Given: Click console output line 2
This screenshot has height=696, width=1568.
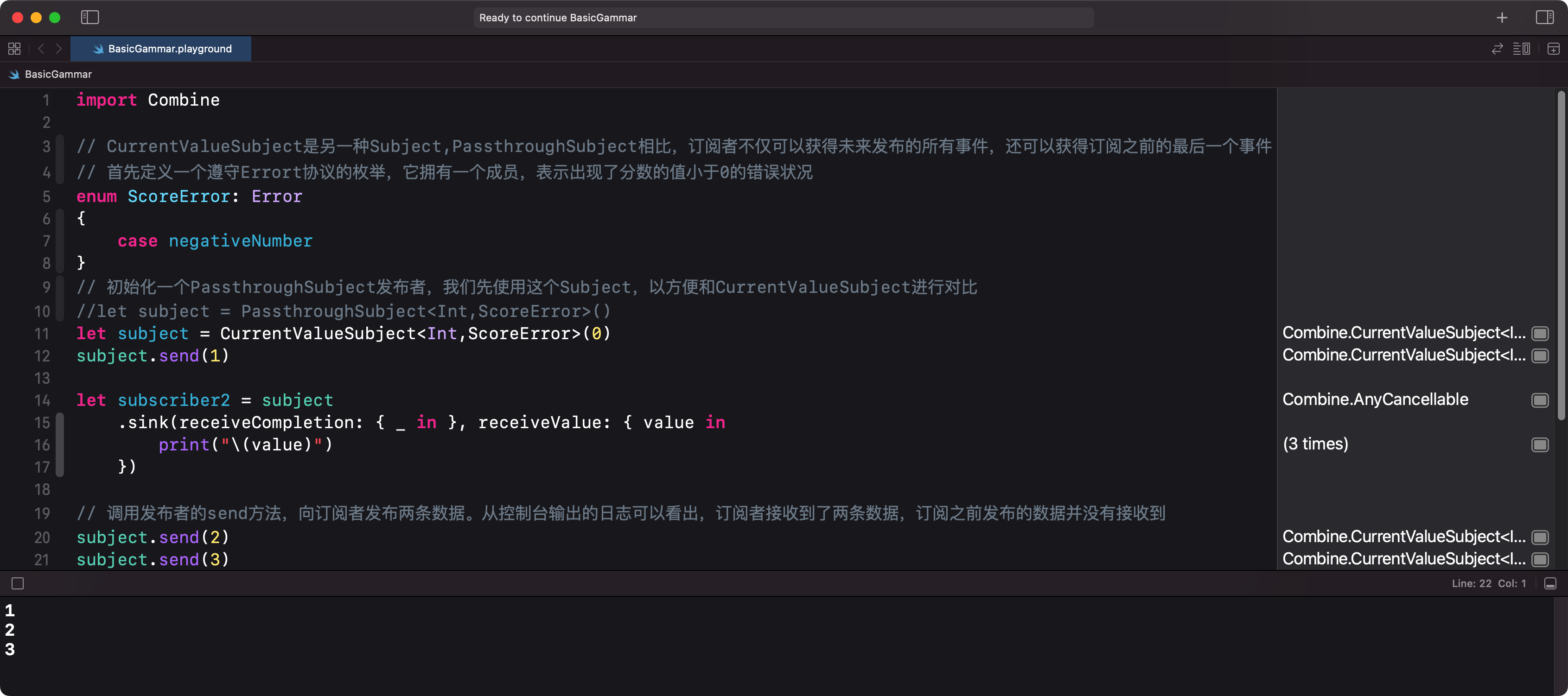Looking at the screenshot, I should (10, 630).
